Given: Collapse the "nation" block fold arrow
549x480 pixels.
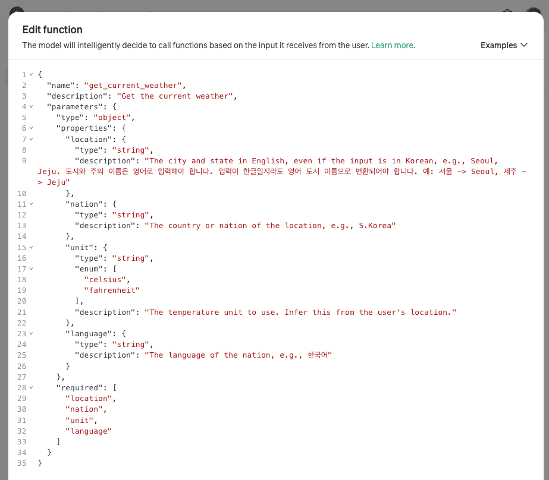Looking at the screenshot, I should [31, 204].
